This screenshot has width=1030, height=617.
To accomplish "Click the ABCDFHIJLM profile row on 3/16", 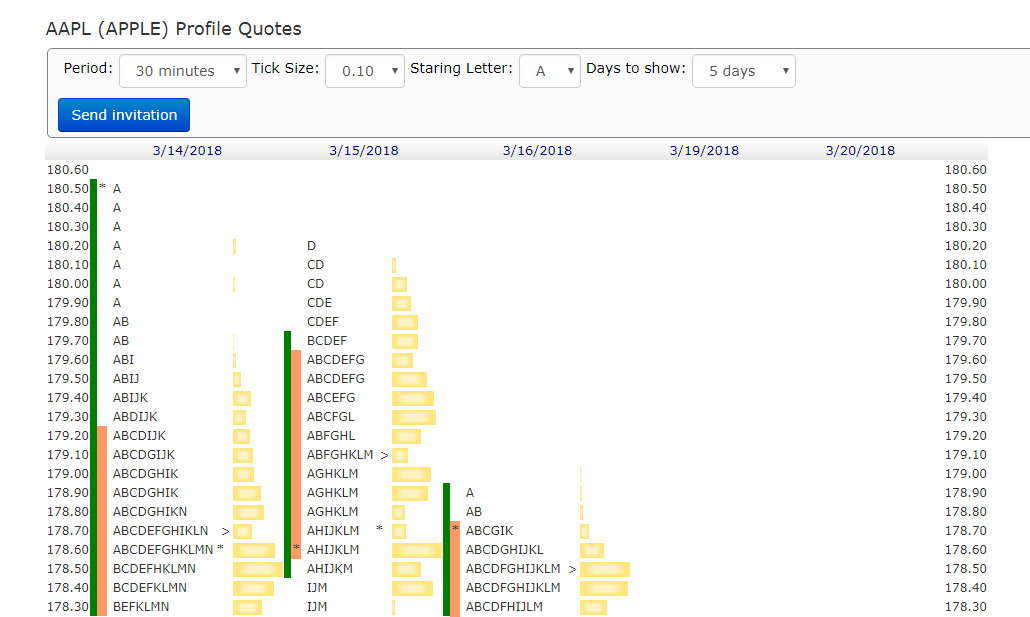I will pos(504,607).
